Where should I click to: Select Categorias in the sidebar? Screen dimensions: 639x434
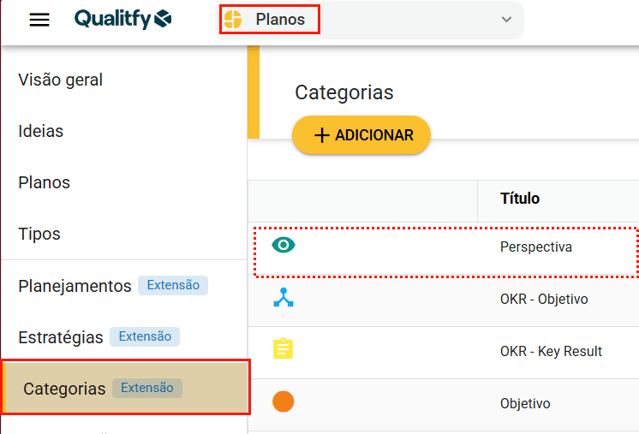tap(64, 388)
